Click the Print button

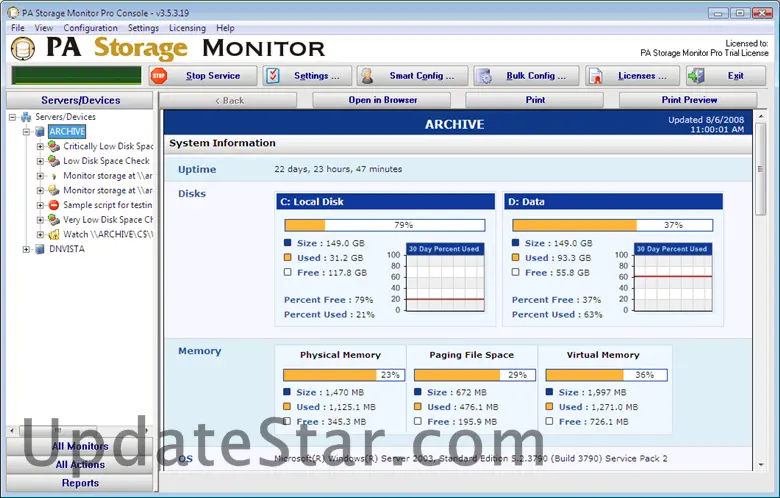[535, 100]
